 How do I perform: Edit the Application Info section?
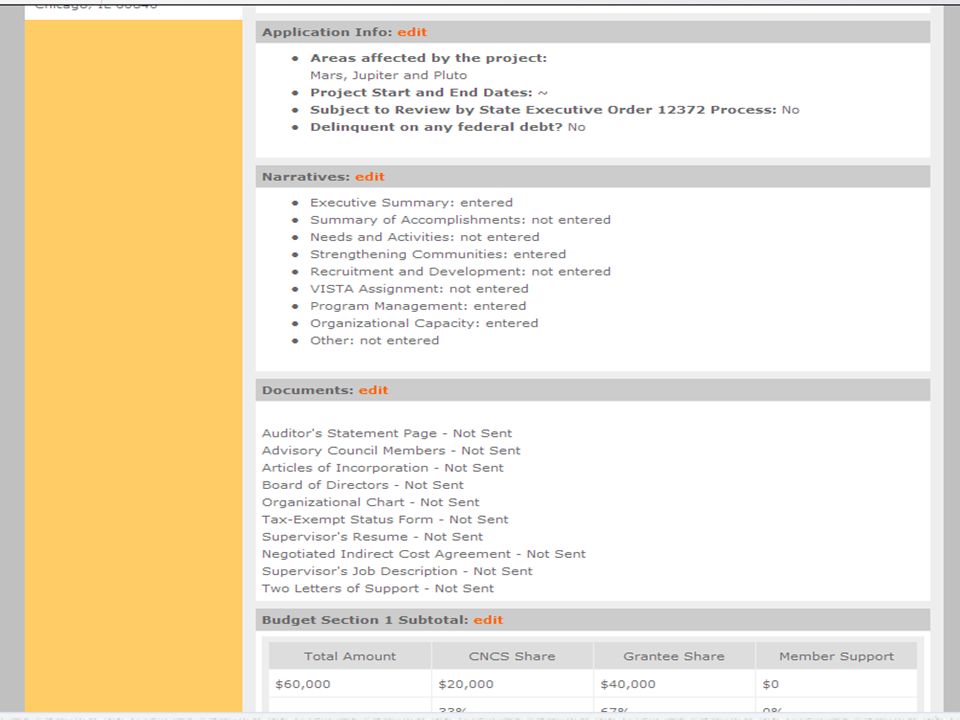[x=411, y=32]
